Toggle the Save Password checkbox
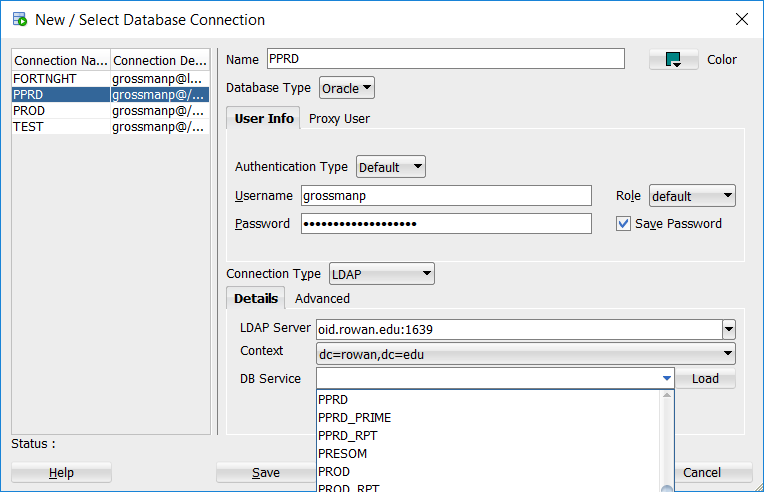The image size is (764, 492). [x=623, y=224]
